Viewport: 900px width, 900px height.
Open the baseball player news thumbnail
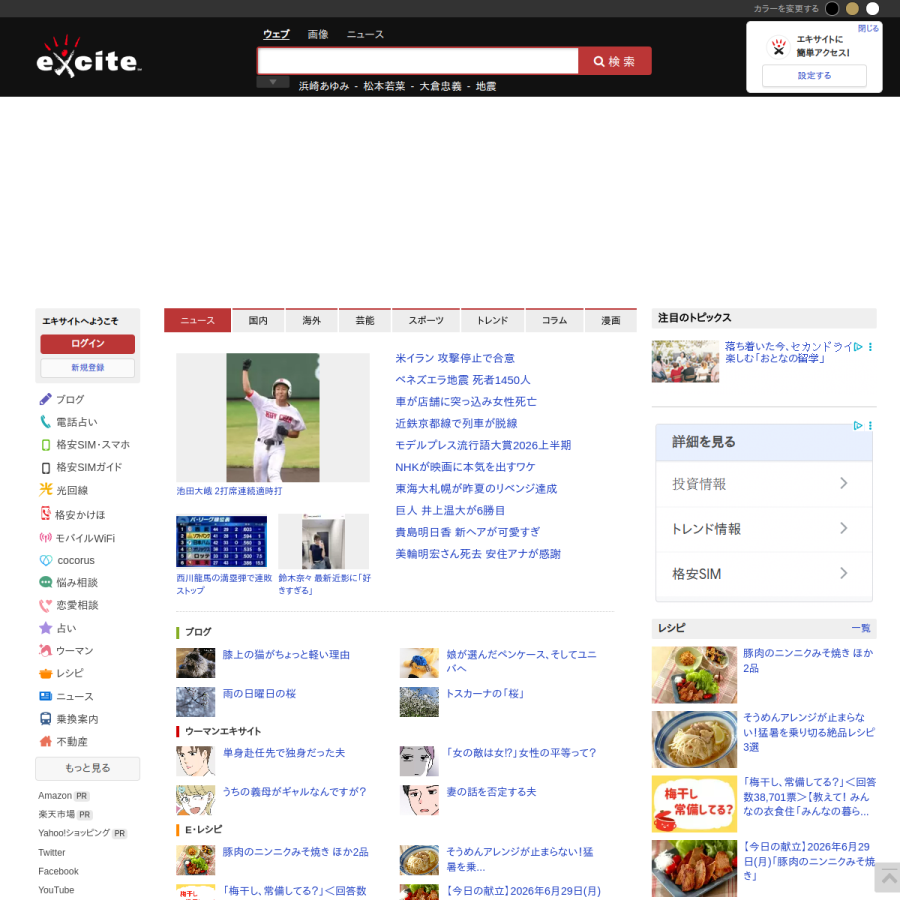273,417
